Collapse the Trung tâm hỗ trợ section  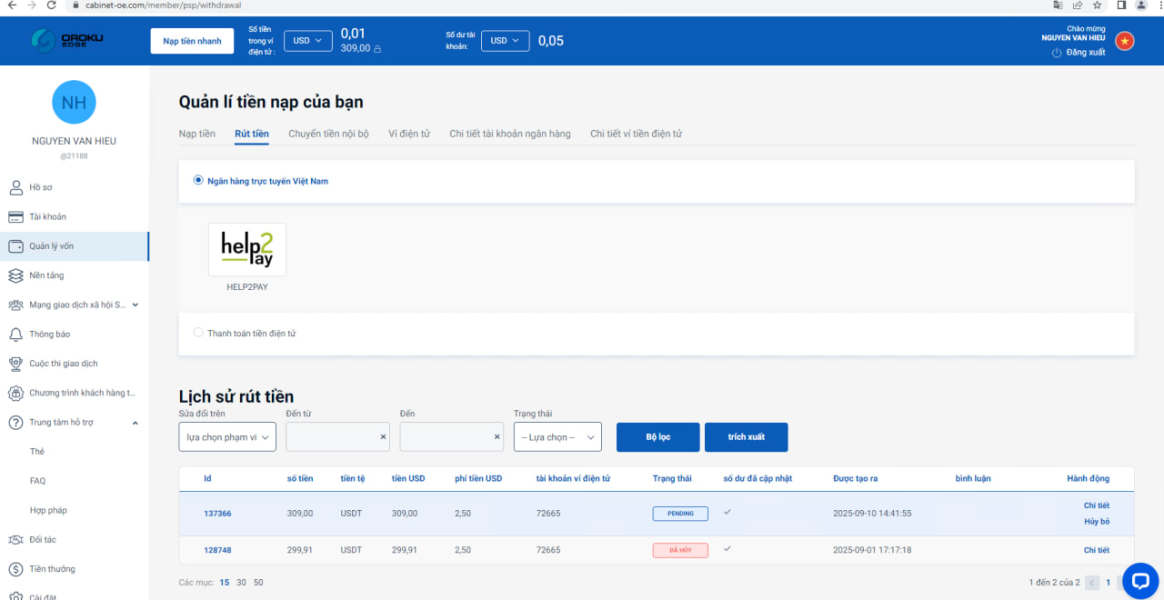(135, 423)
